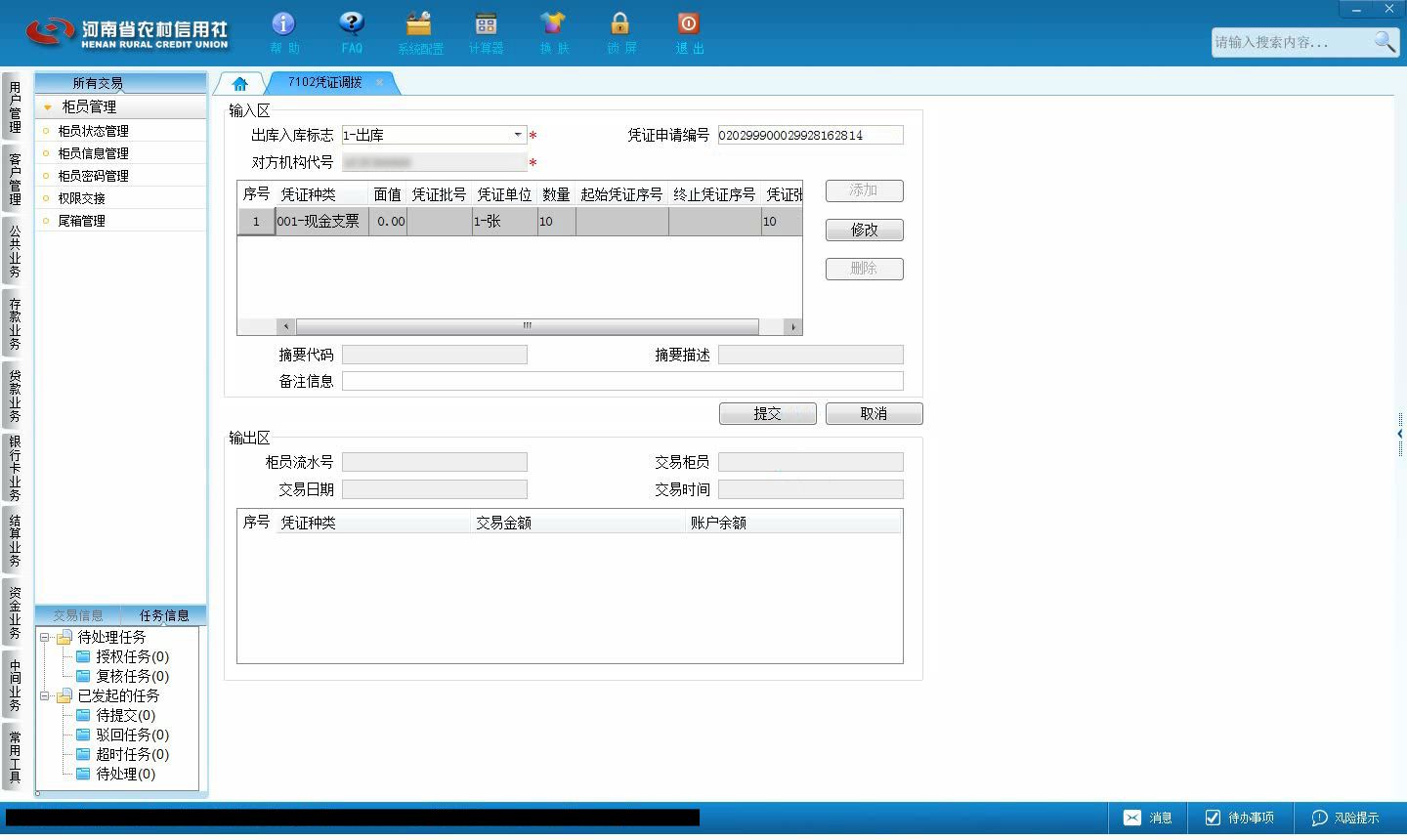Screen dimensions: 1407x840
Task: Select 柜员信息管理 menu item
Action: click(x=93, y=153)
